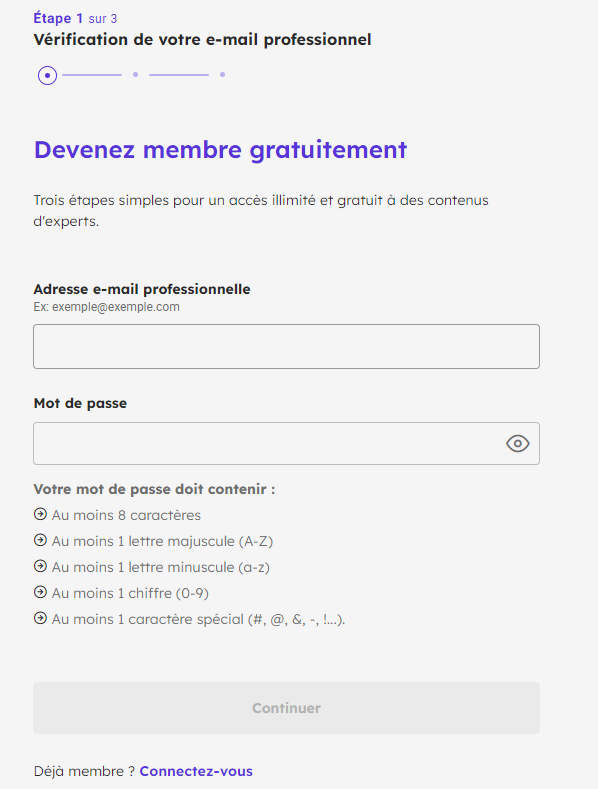Click the progress line between steps two and three
The width and height of the screenshot is (598, 789).
point(179,75)
